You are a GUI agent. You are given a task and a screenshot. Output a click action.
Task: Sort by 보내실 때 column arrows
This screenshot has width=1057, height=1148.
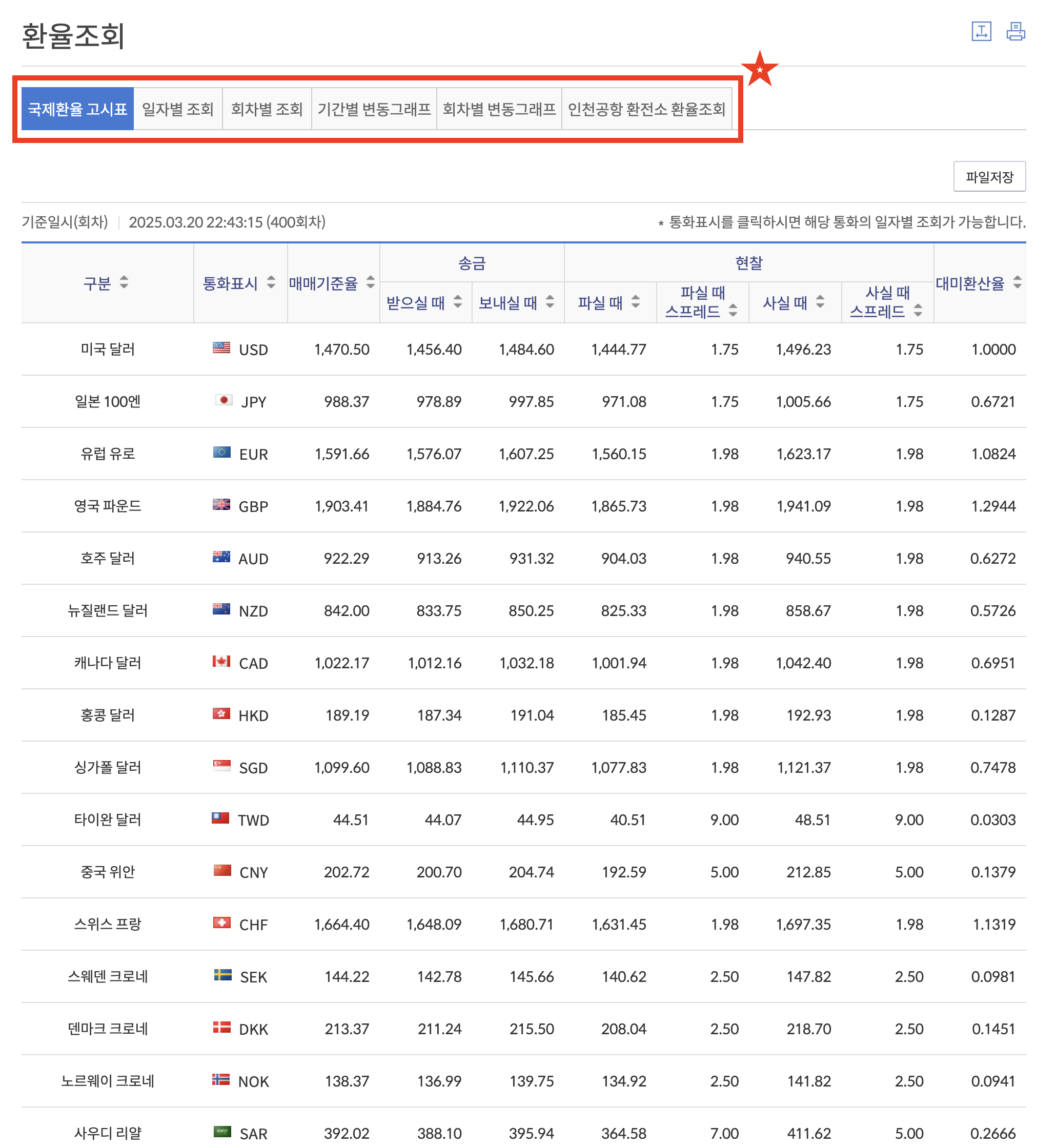pos(550,301)
